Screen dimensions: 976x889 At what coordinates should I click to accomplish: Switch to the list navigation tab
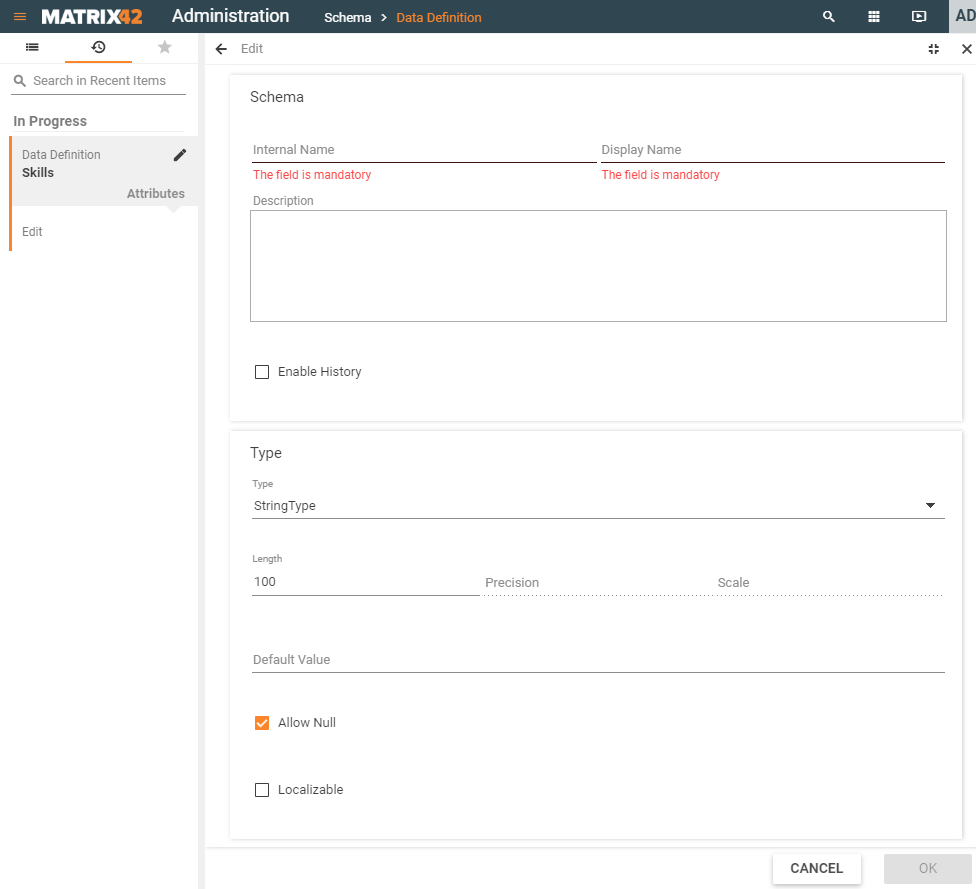point(32,47)
